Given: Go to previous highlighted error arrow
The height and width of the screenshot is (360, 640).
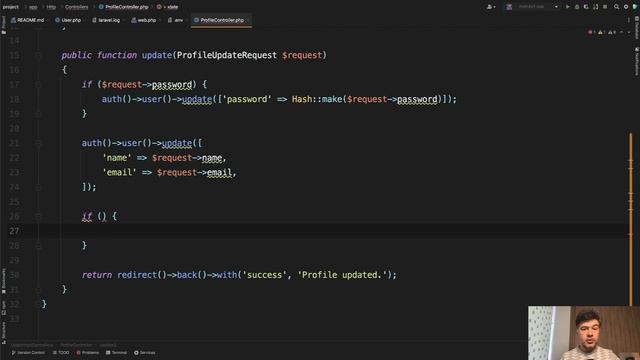Looking at the screenshot, I should pos(621,32).
